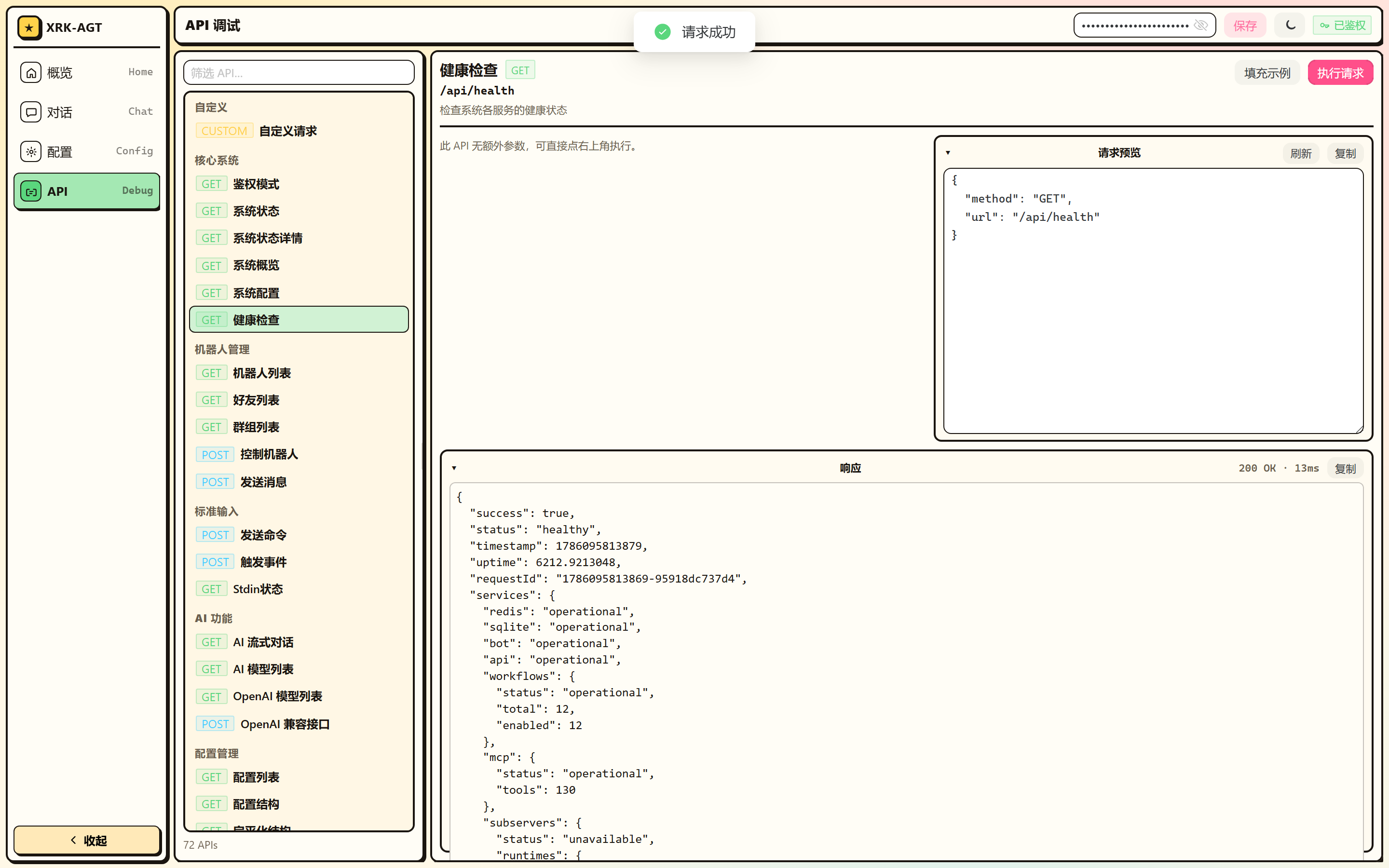This screenshot has height=868, width=1389.
Task: Click 刷新 in request preview
Action: [1301, 153]
